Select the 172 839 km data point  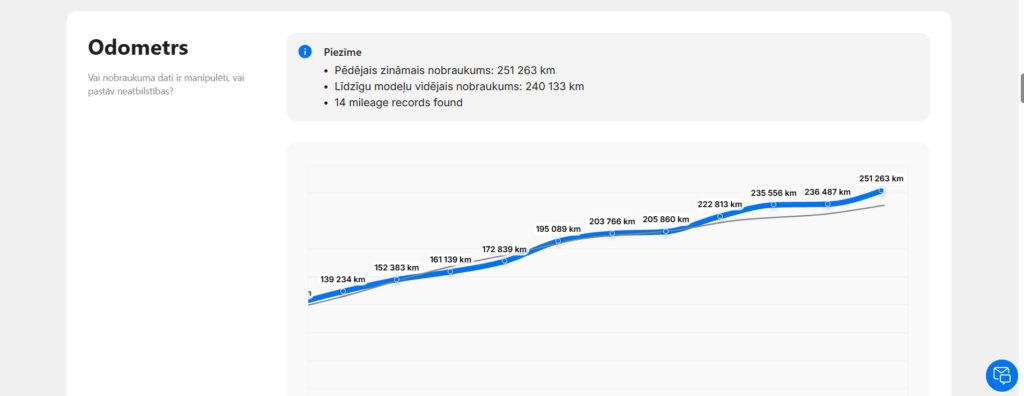click(504, 261)
